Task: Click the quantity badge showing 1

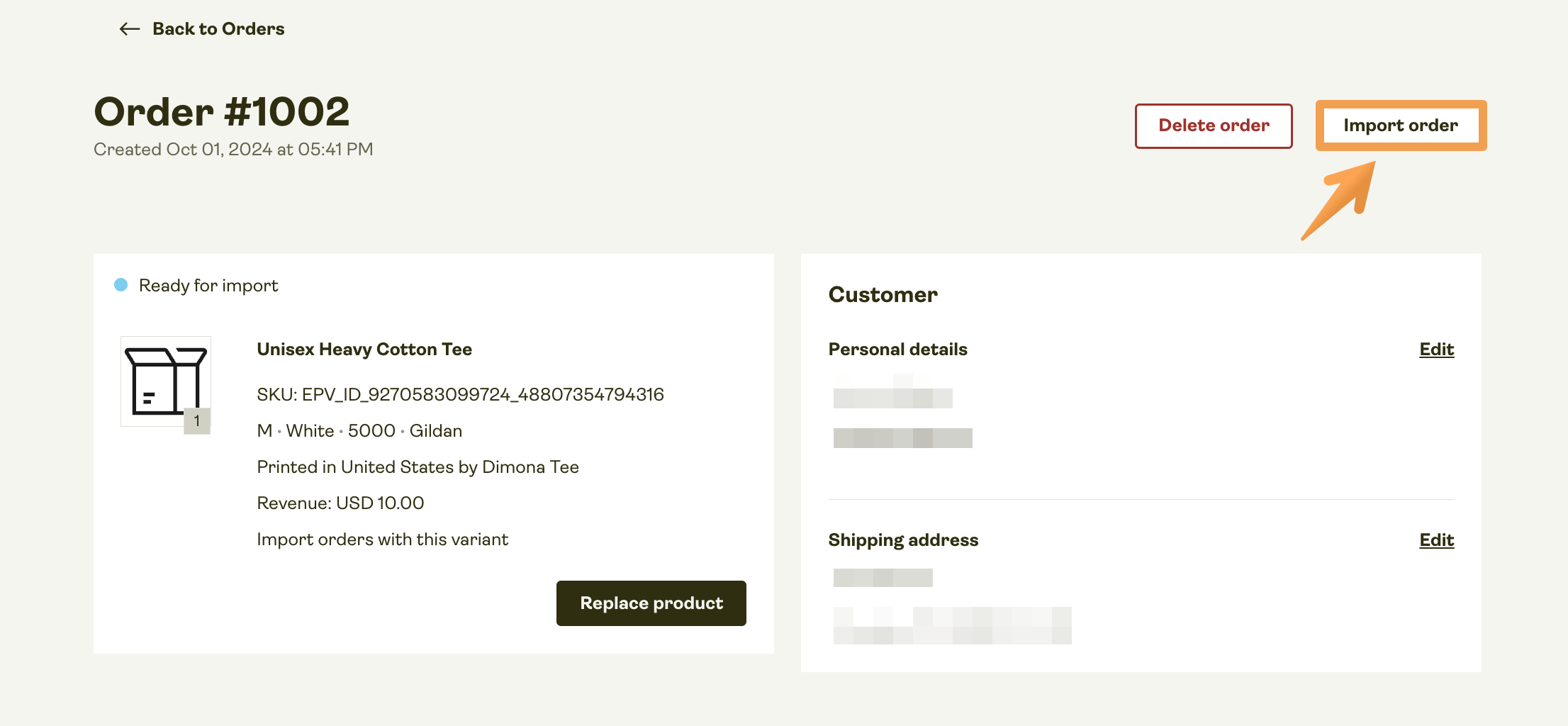Action: 197,420
